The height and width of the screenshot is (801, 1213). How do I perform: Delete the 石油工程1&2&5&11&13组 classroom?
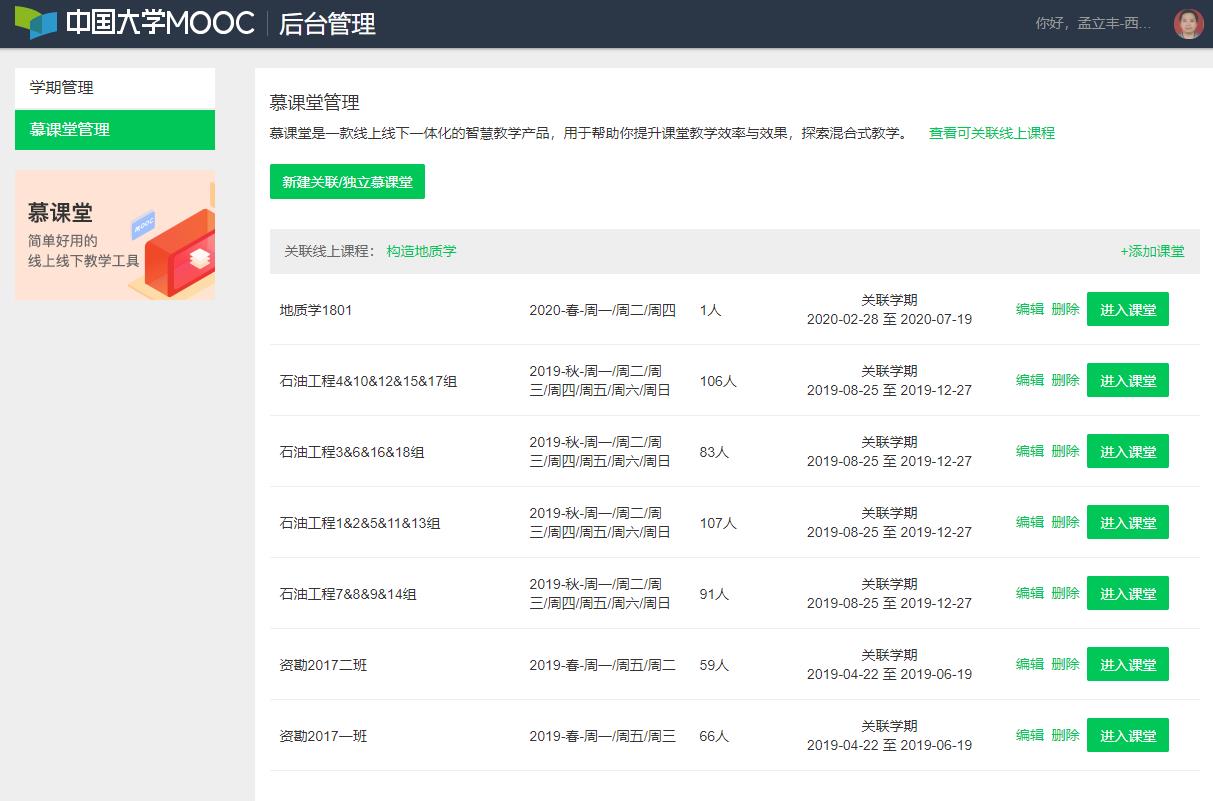(1065, 523)
